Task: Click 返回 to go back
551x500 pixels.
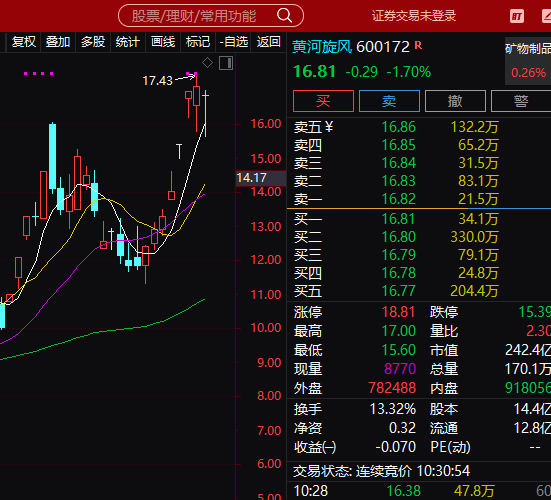Action: pos(268,42)
